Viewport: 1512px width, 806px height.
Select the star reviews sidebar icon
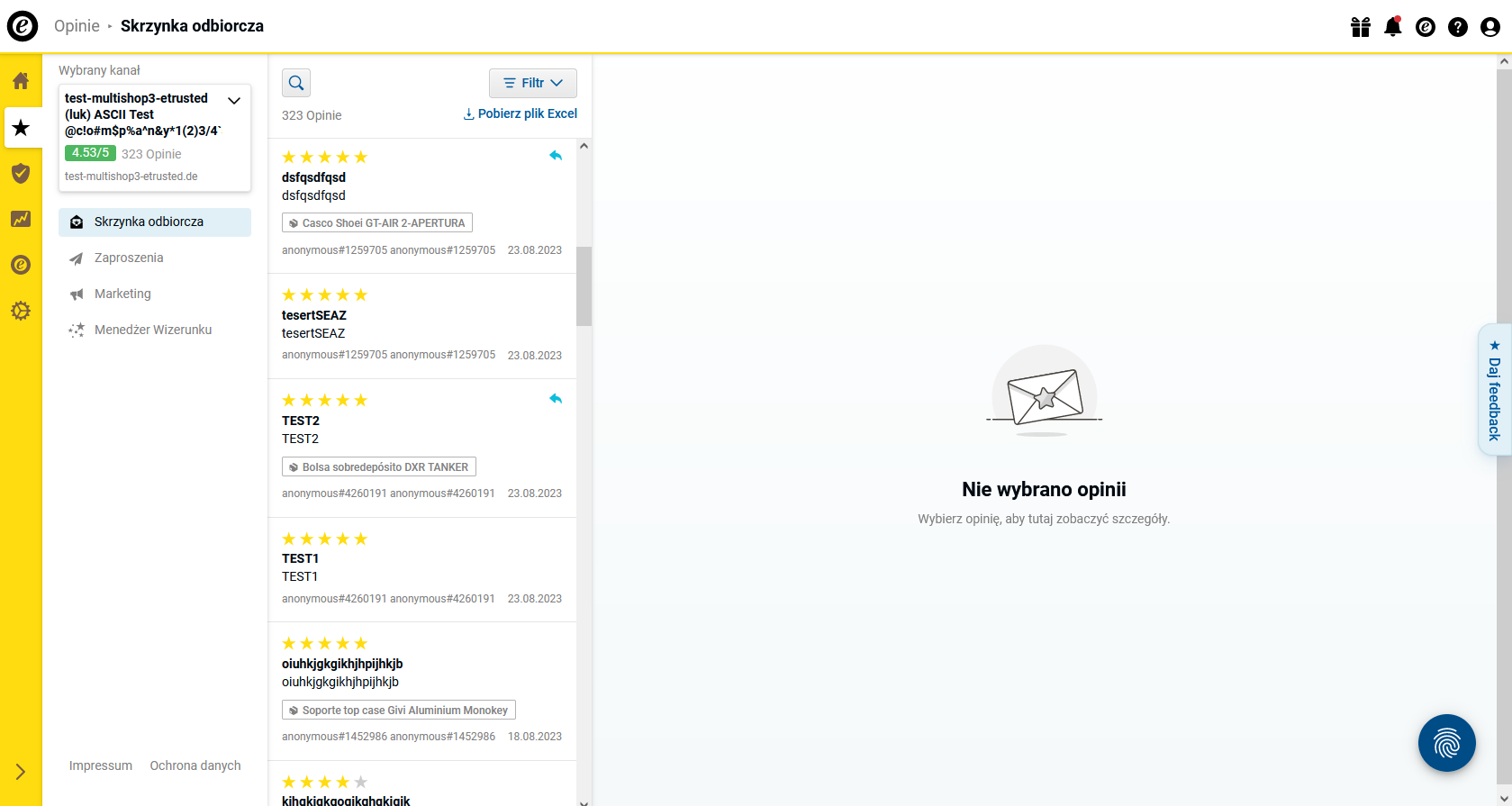click(21, 128)
